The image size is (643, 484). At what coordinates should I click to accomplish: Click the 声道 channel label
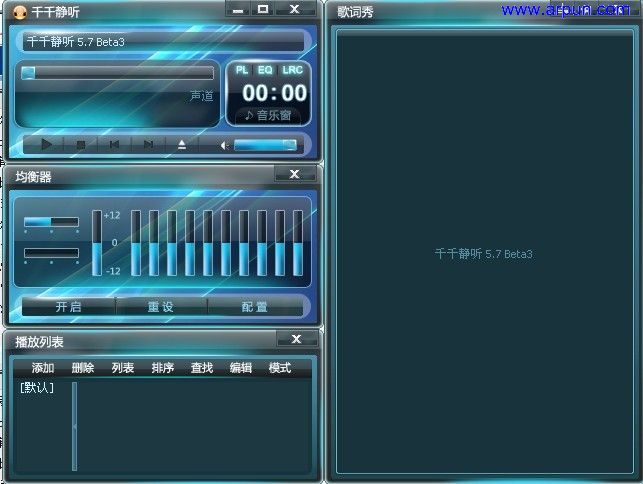pos(202,96)
